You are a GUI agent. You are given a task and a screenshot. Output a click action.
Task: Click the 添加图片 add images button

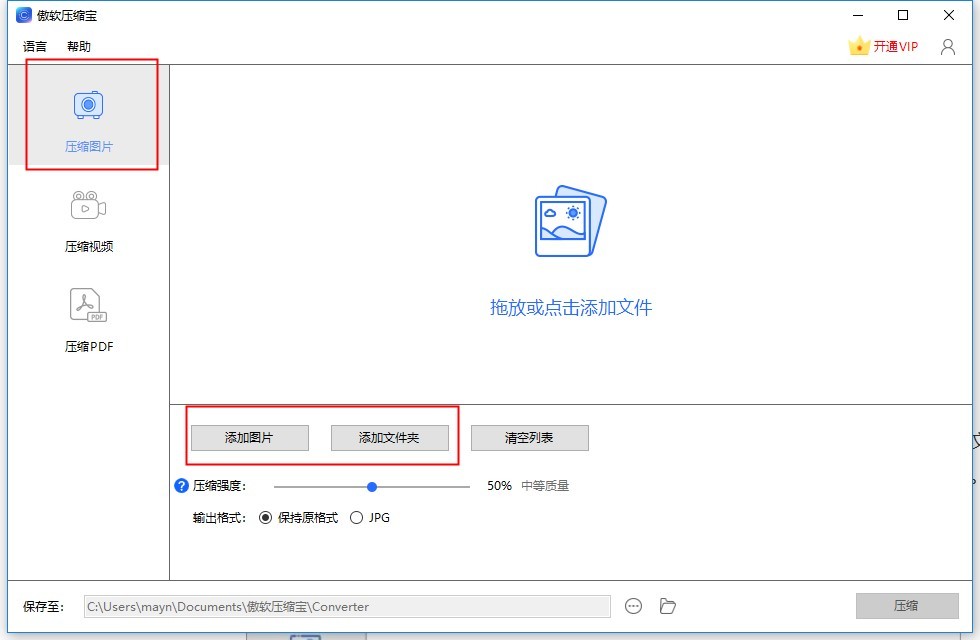(249, 437)
